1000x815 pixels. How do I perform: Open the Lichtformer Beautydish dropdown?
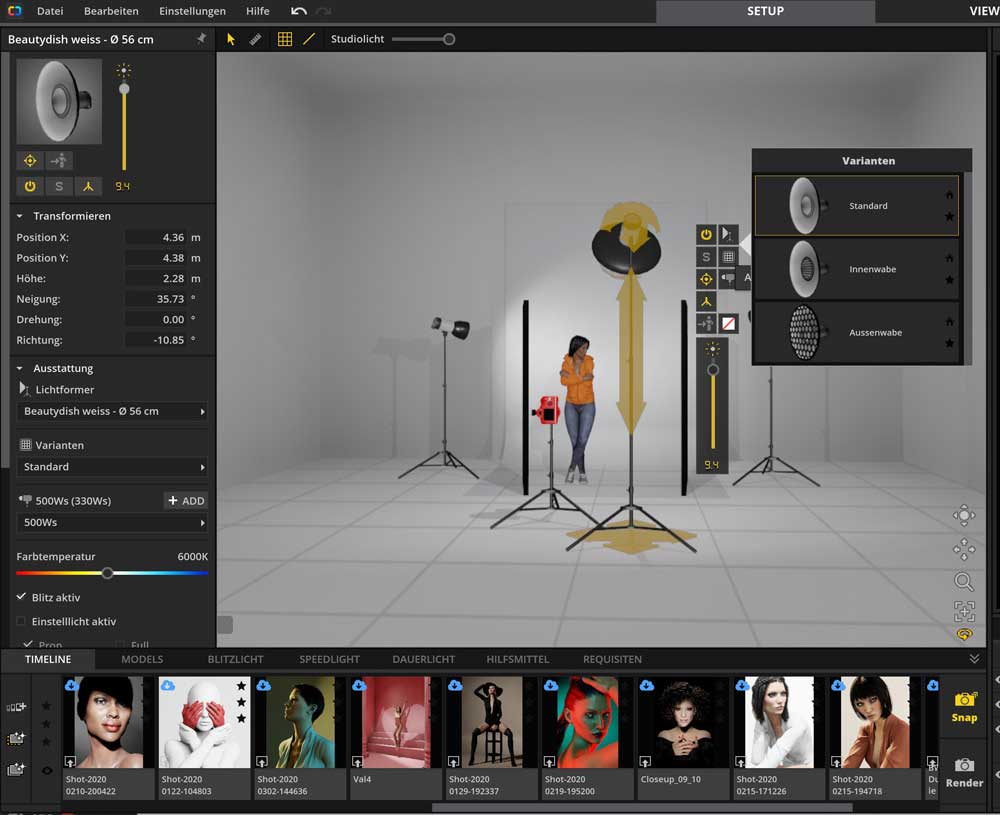tap(112, 411)
